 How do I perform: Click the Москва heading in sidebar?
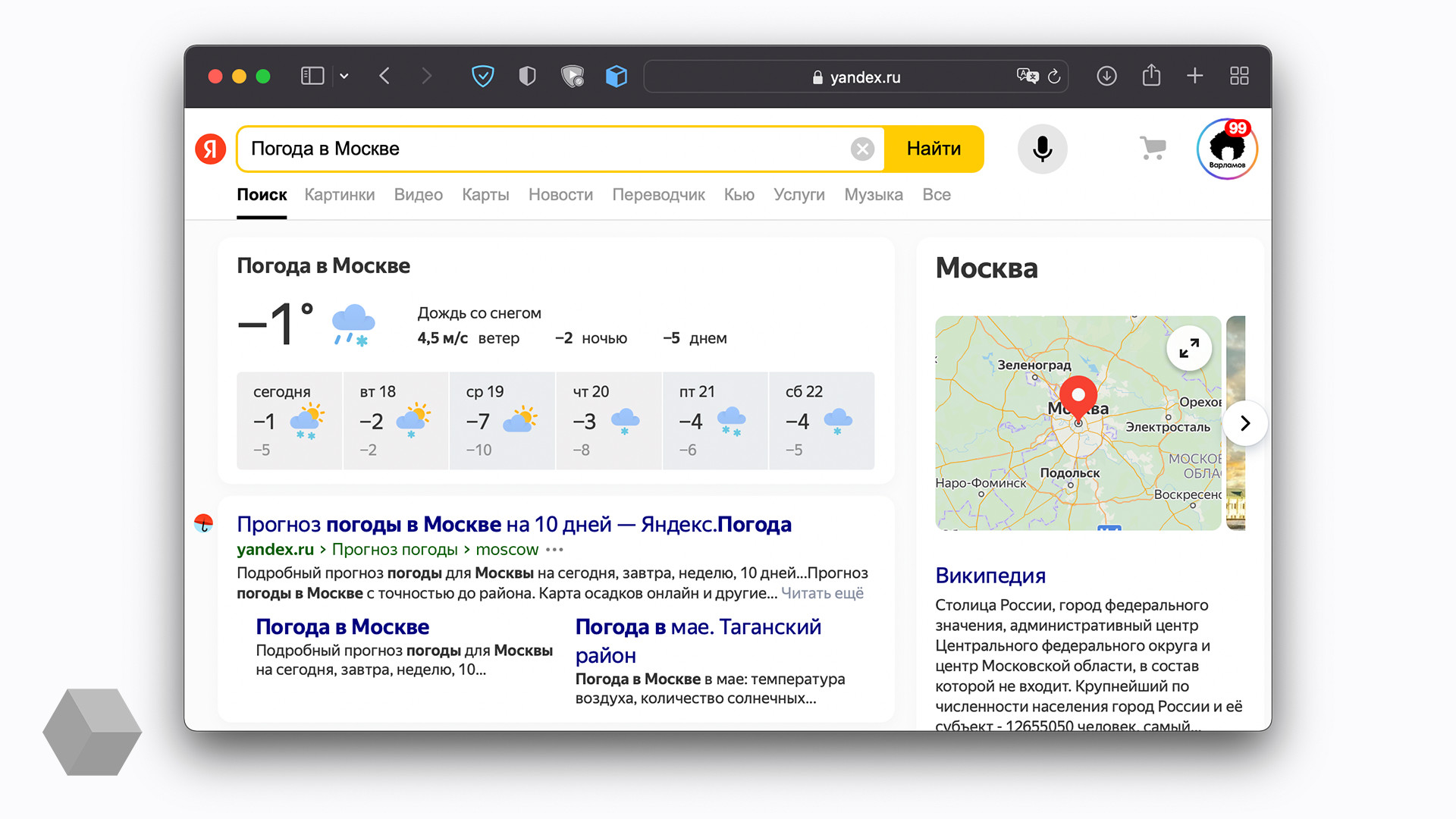pos(987,268)
